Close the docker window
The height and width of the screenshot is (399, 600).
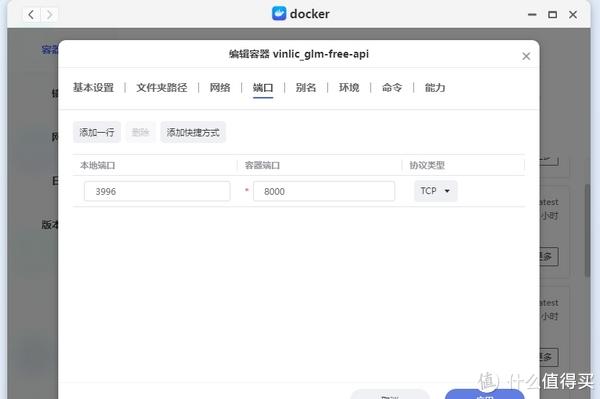click(573, 15)
